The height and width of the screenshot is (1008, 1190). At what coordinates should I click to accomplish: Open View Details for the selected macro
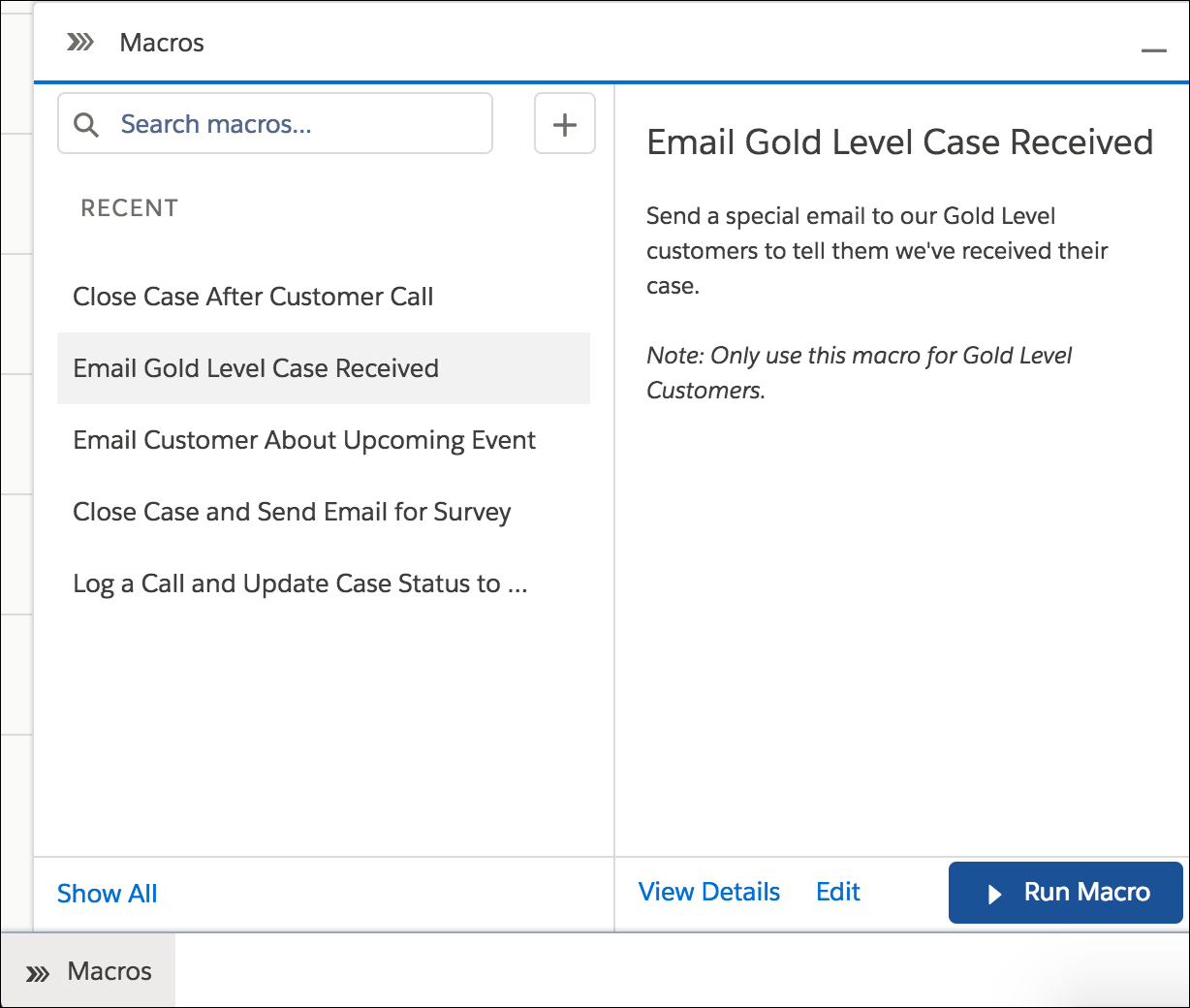pyautogui.click(x=708, y=892)
